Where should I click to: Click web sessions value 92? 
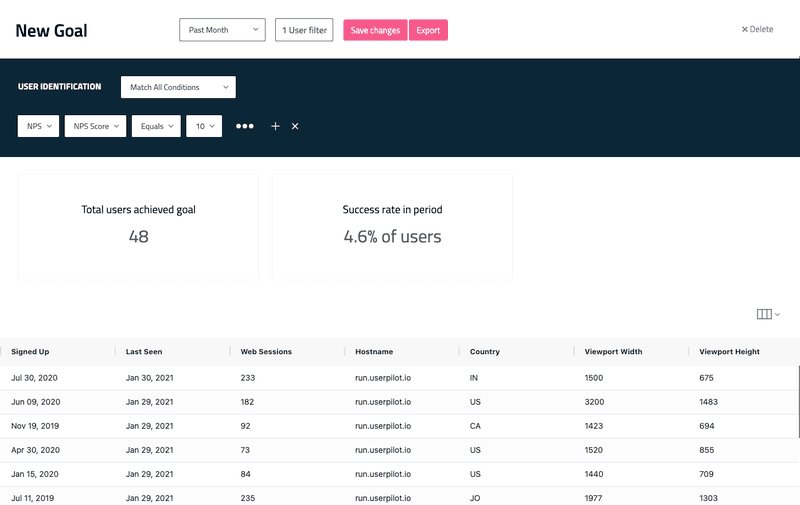245,426
